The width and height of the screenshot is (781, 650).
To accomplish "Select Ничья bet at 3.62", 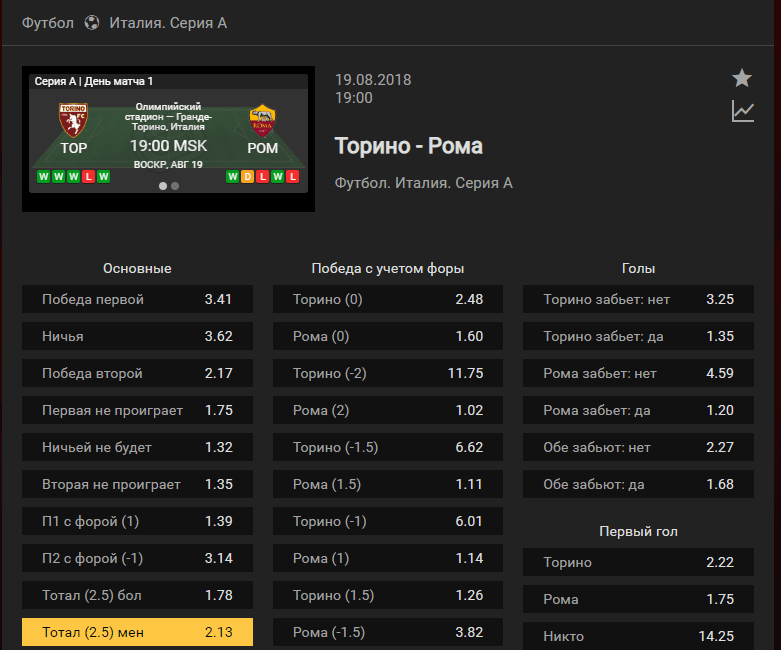I will 137,336.
